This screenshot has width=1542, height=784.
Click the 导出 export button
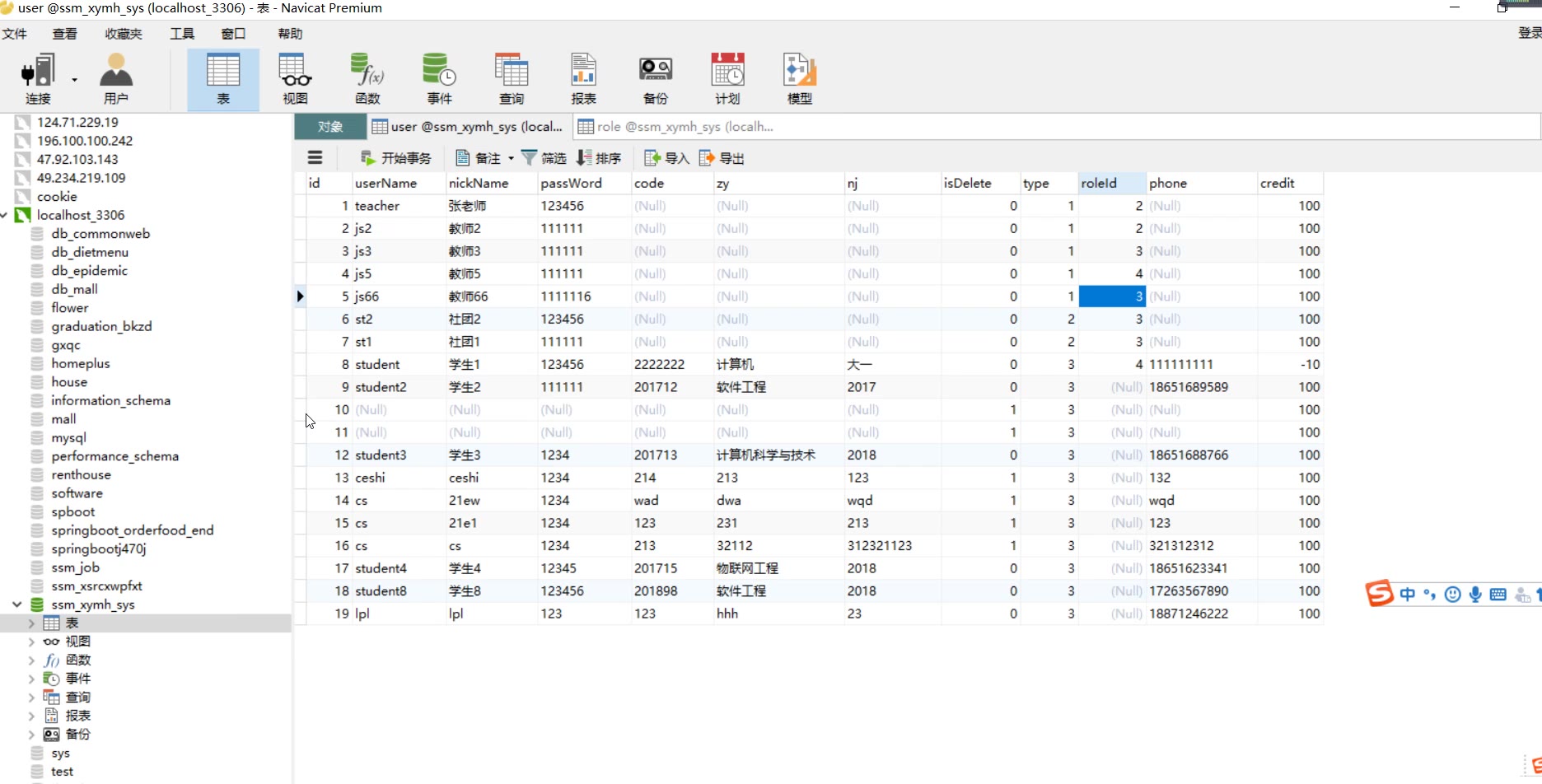click(722, 158)
